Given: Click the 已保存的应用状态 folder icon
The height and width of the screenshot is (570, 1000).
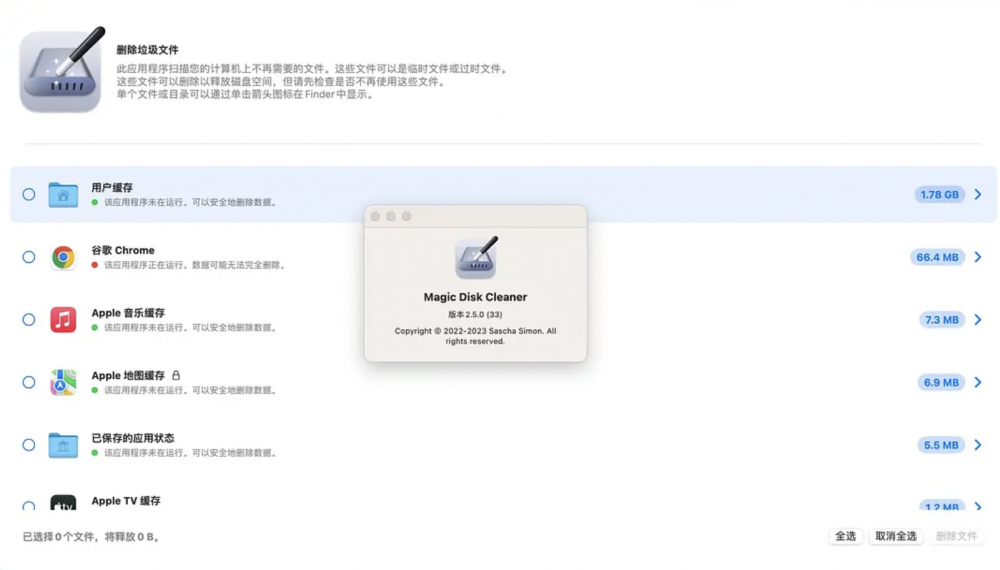Looking at the screenshot, I should click(63, 445).
